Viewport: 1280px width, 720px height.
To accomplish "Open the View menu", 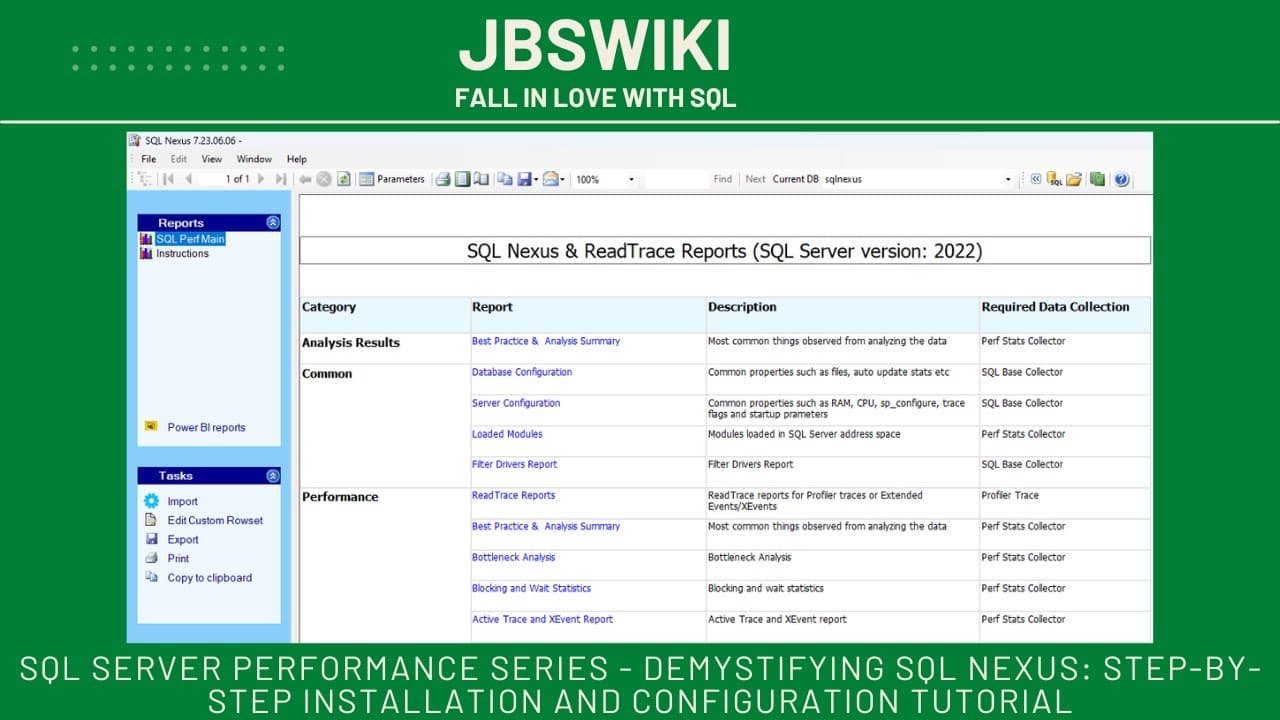I will [x=212, y=159].
